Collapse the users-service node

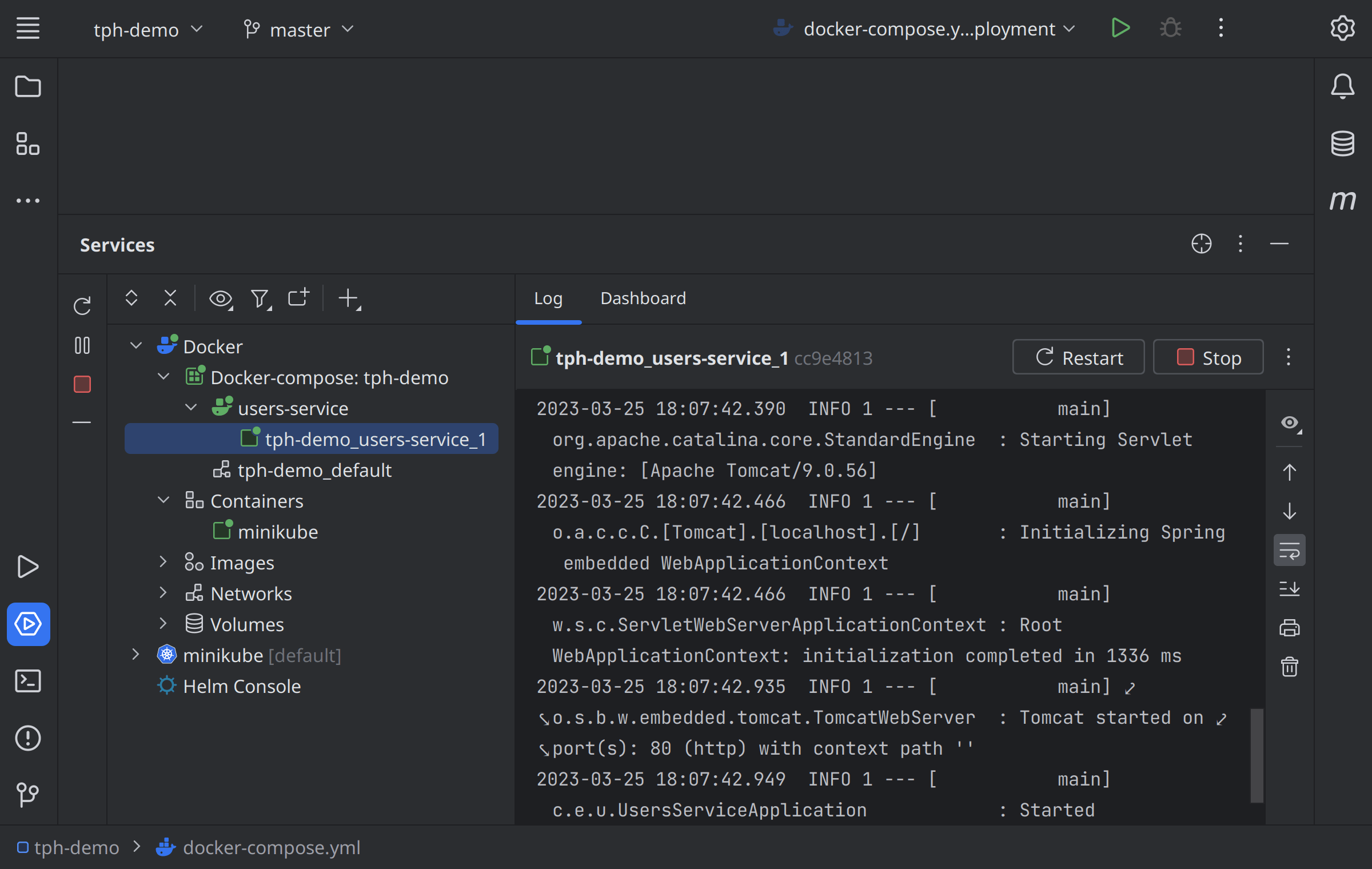pos(191,407)
